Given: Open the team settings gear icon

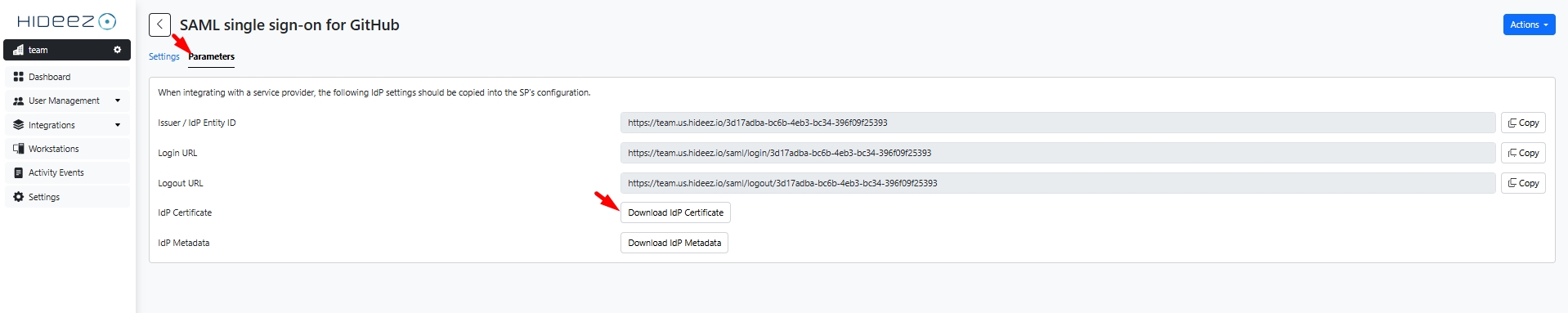Looking at the screenshot, I should (117, 50).
